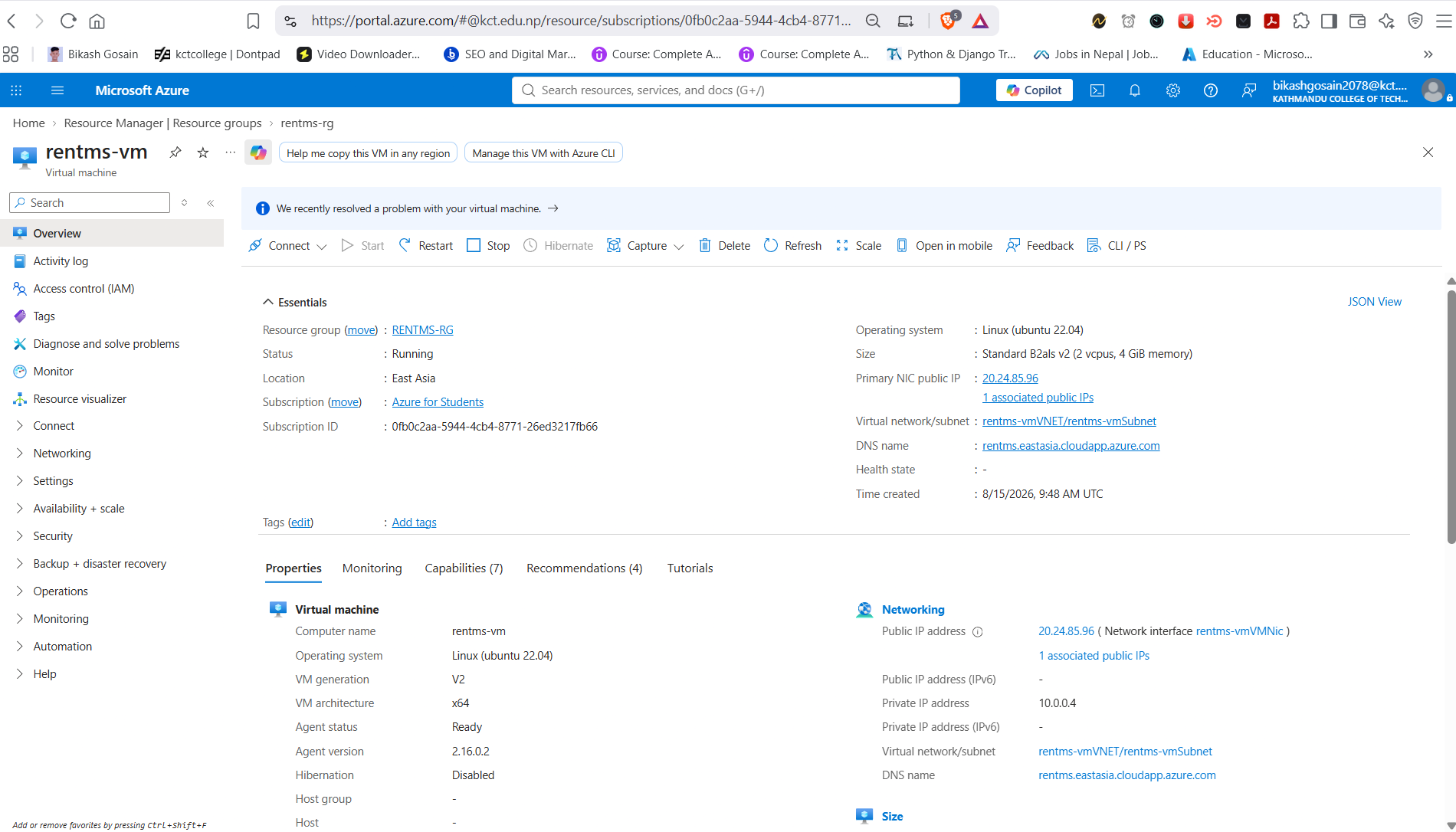The image size is (1456, 832).
Task: Click the Start toolbar item
Action: (x=362, y=246)
